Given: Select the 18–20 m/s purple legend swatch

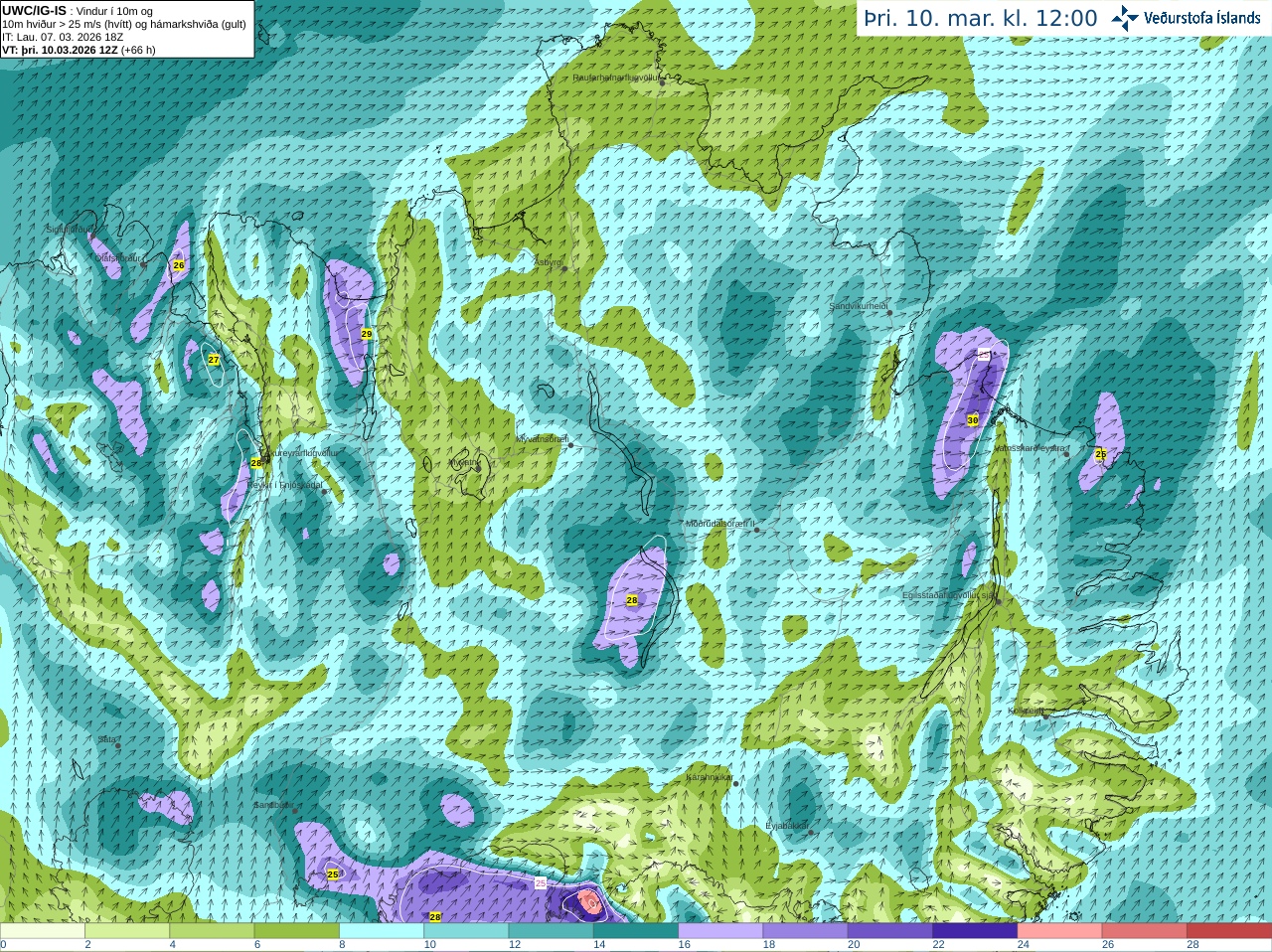Looking at the screenshot, I should [x=805, y=931].
